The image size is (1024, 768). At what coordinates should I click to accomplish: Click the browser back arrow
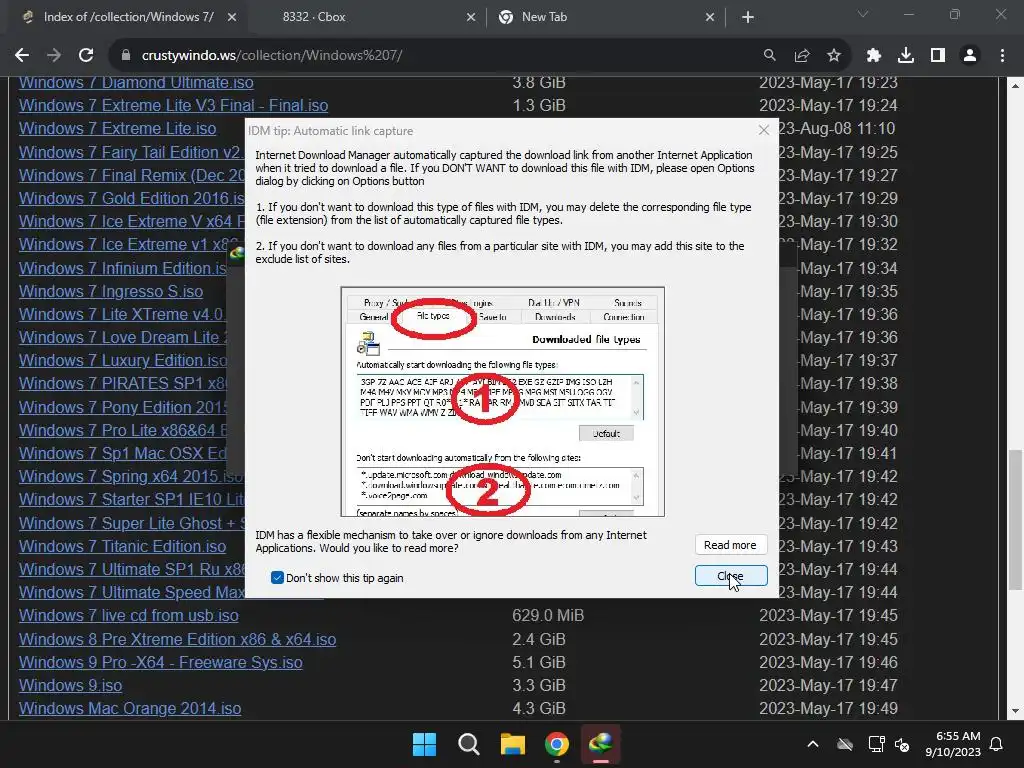[22, 56]
